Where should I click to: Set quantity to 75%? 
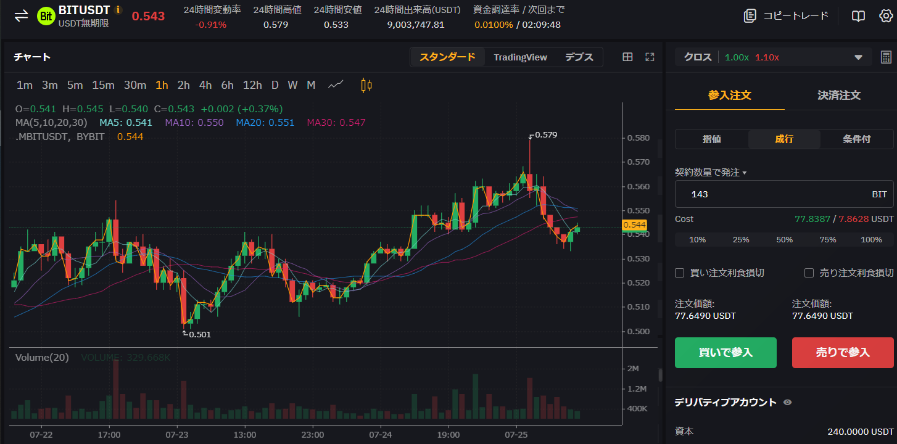point(828,240)
